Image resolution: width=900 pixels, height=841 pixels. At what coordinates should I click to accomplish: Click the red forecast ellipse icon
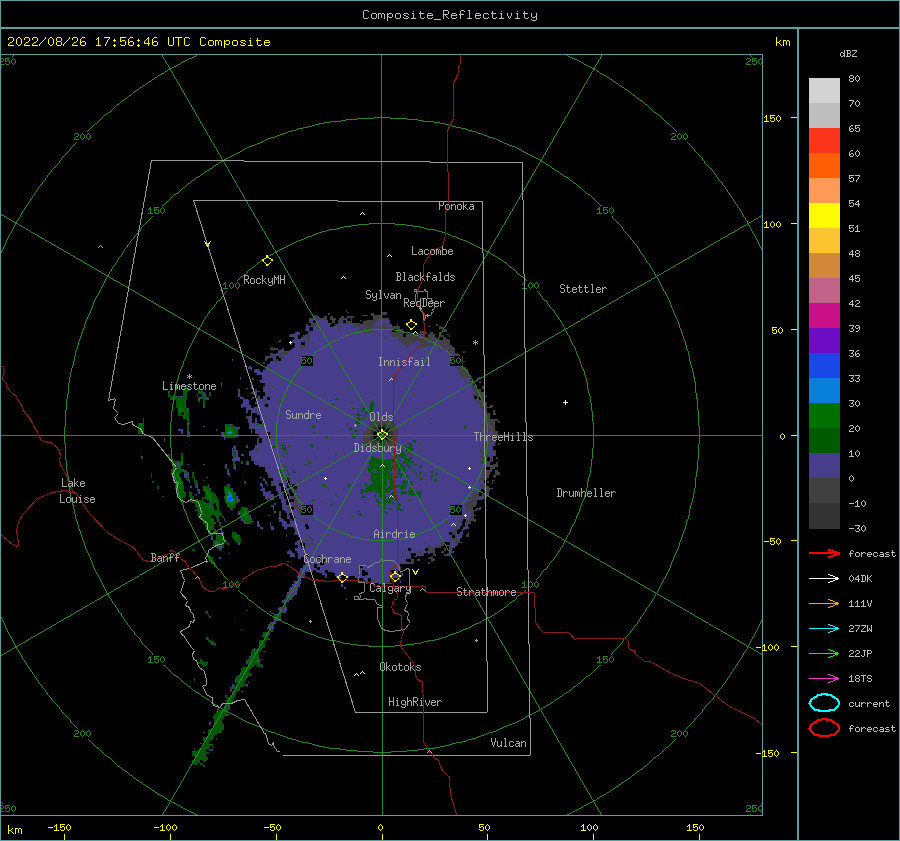coord(824,728)
